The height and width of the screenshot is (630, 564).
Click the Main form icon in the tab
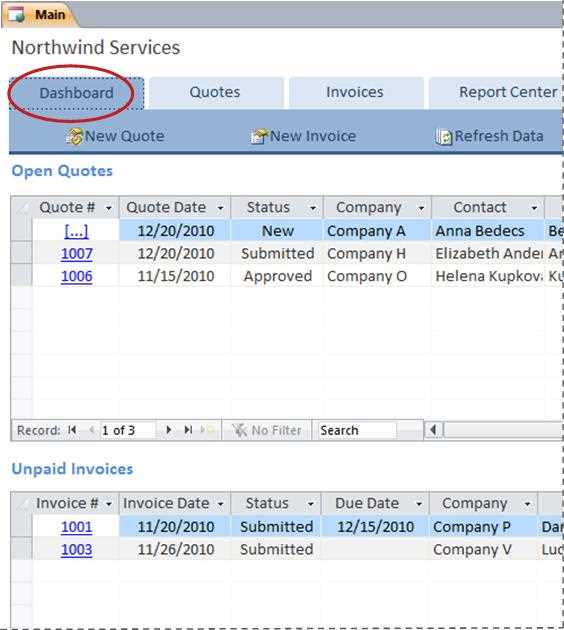pos(17,14)
